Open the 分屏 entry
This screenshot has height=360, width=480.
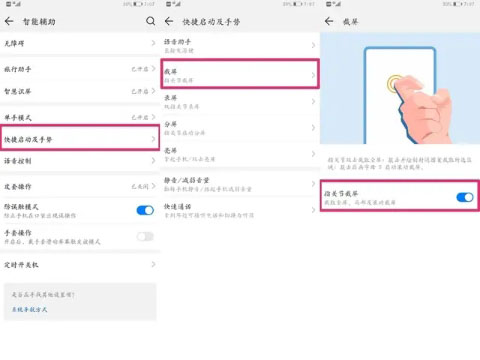240,128
